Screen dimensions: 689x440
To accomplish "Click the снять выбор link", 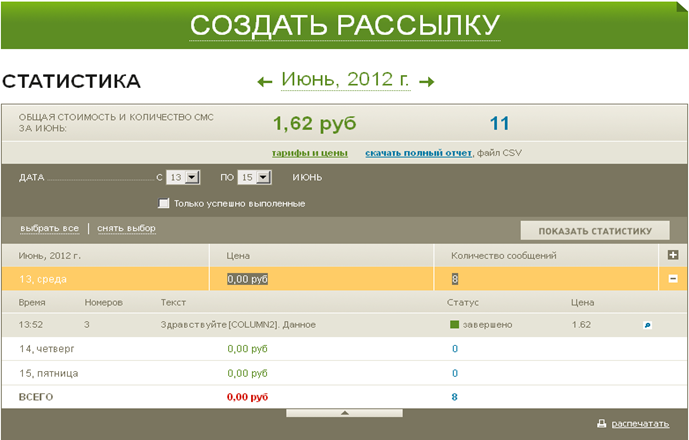I will click(x=126, y=228).
